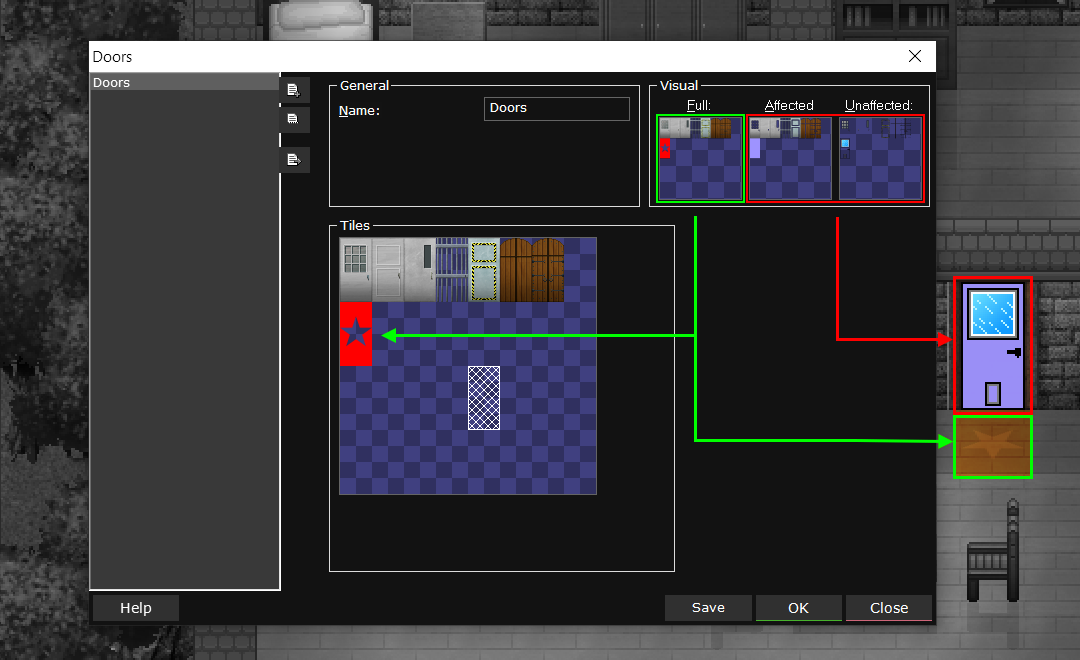
Task: Select the Affected visual thumbnail
Action: (790, 158)
